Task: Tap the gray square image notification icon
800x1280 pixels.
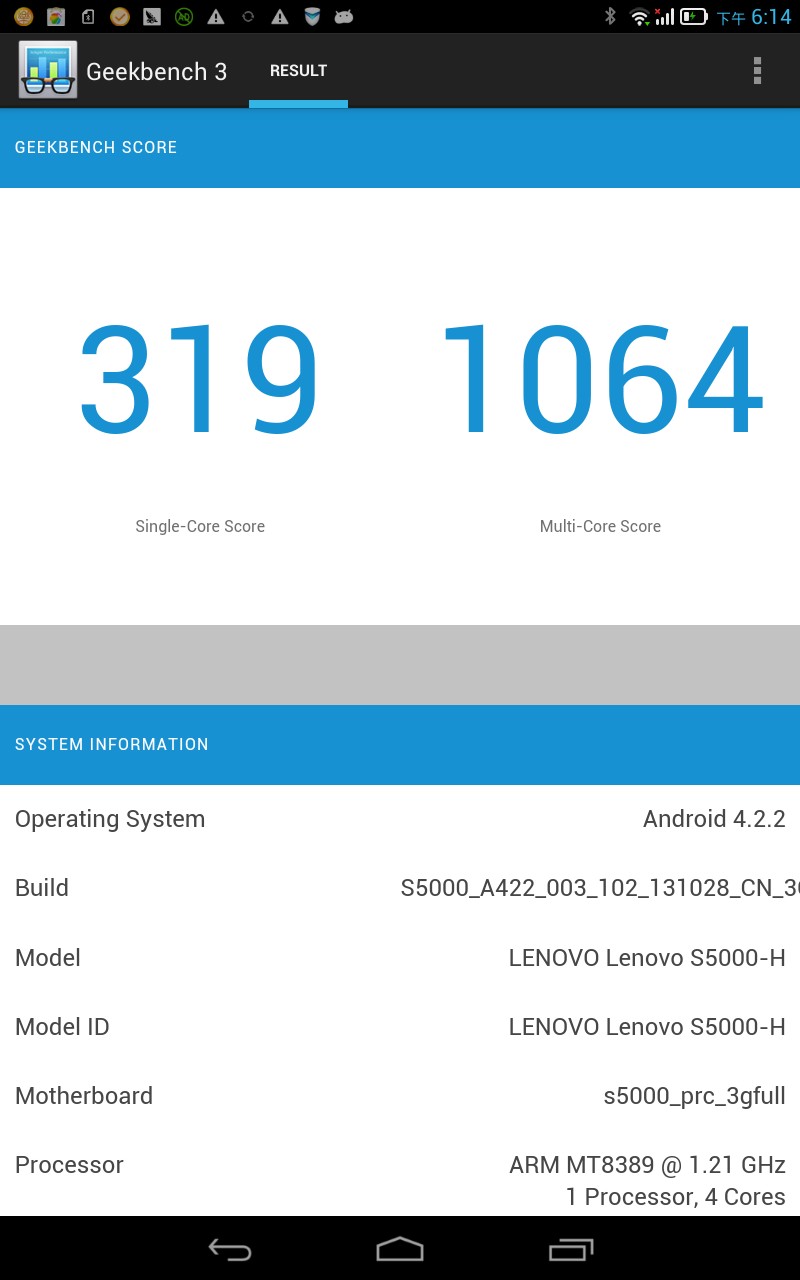Action: coord(152,17)
